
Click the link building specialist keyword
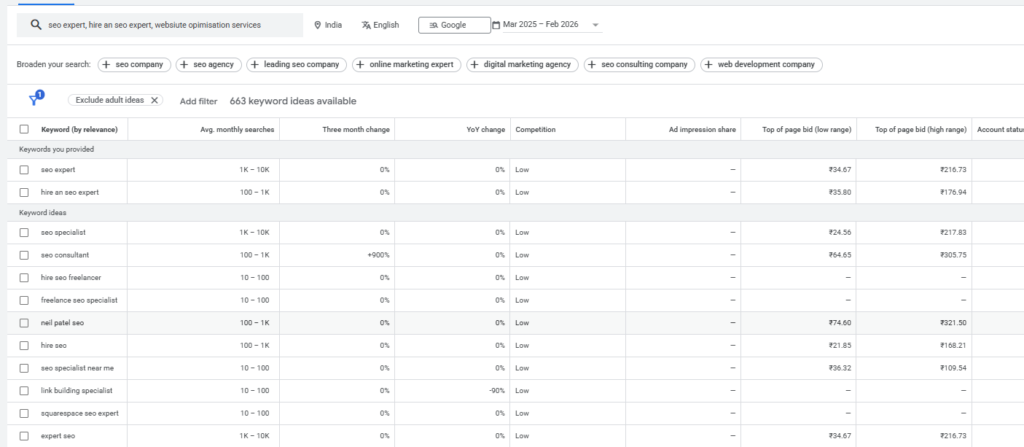[76, 391]
